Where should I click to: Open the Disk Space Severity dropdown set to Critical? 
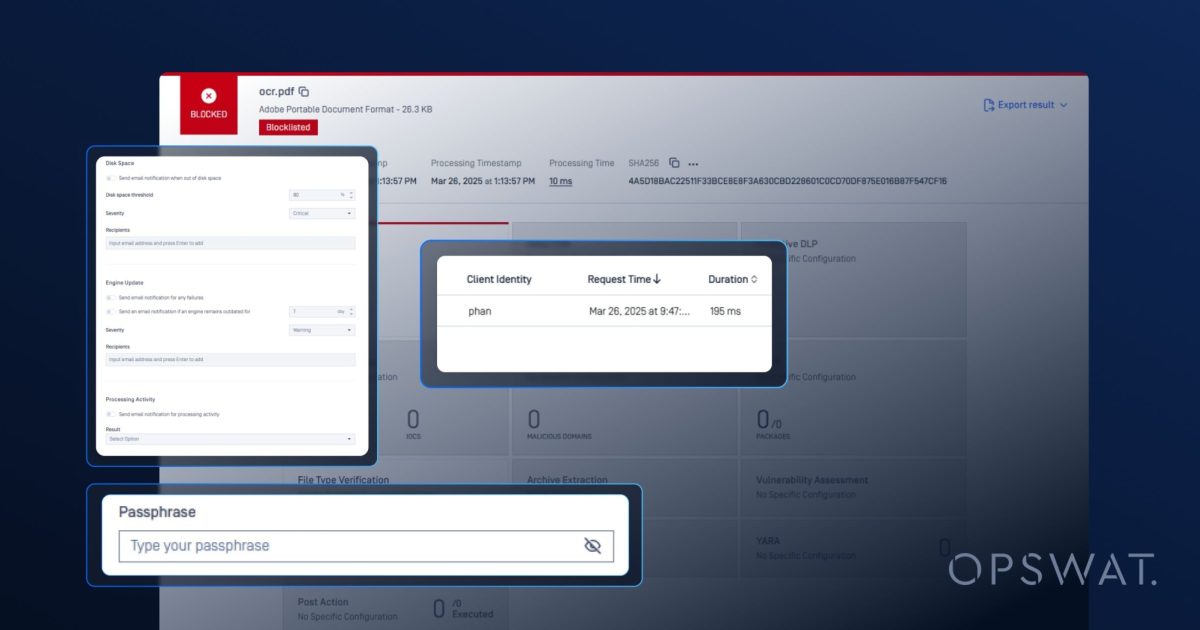pyautogui.click(x=320, y=213)
